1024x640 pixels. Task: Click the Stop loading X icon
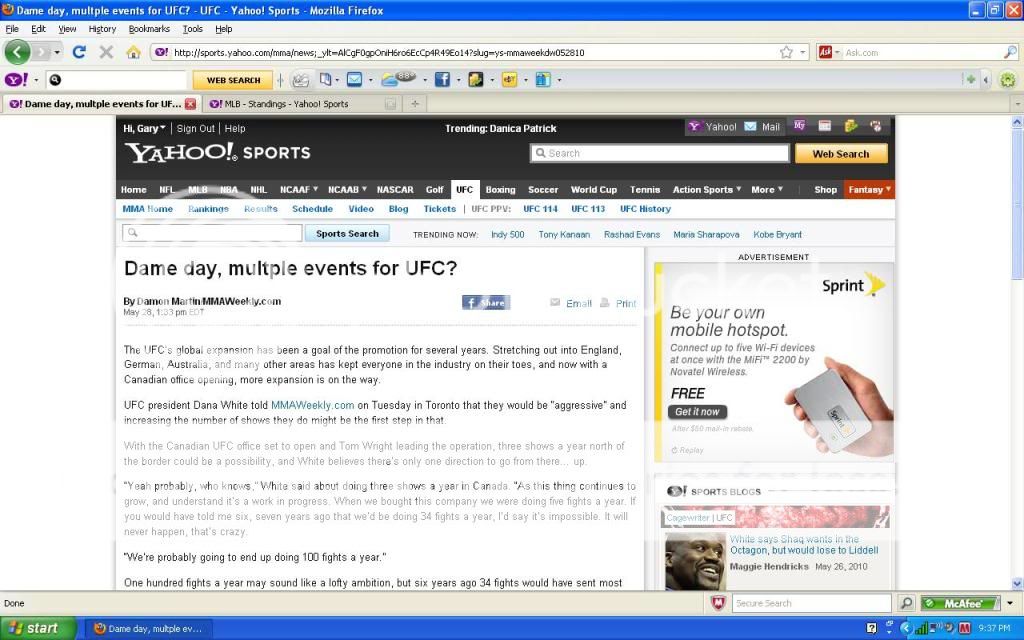click(x=106, y=52)
